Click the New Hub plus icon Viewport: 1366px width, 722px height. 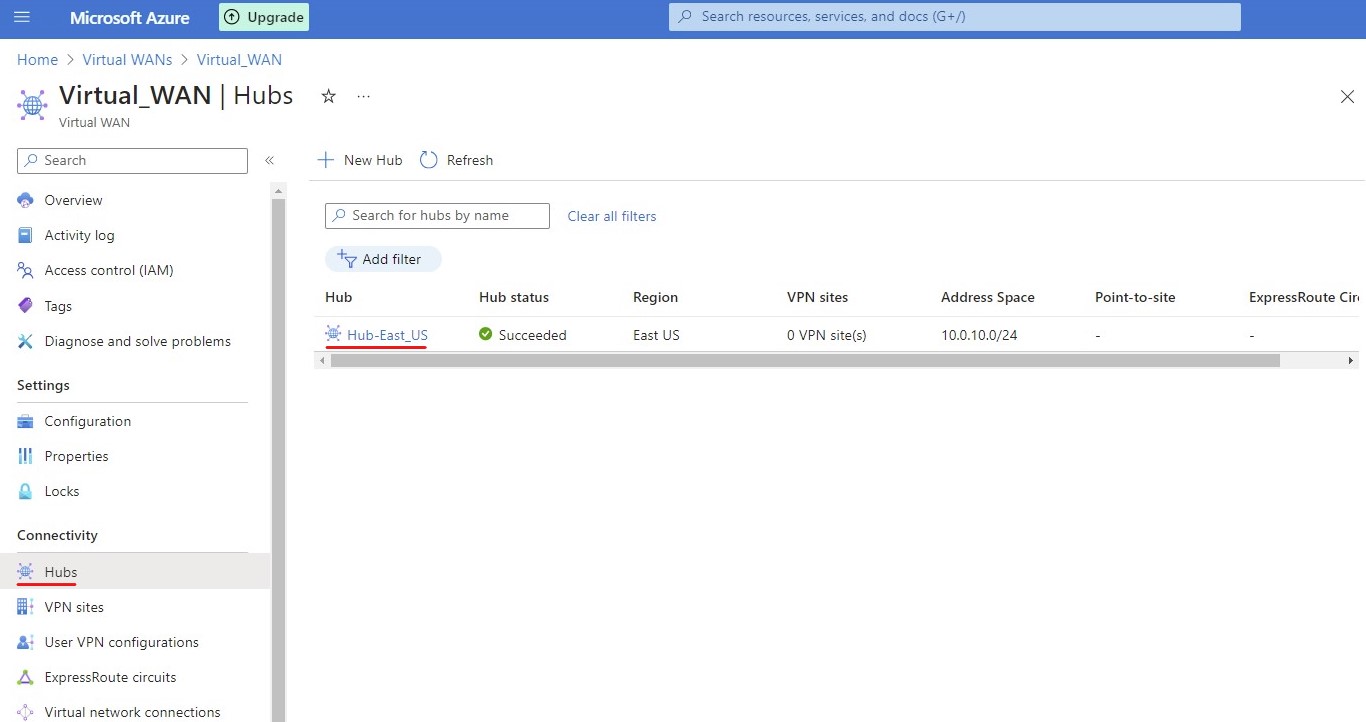(326, 160)
